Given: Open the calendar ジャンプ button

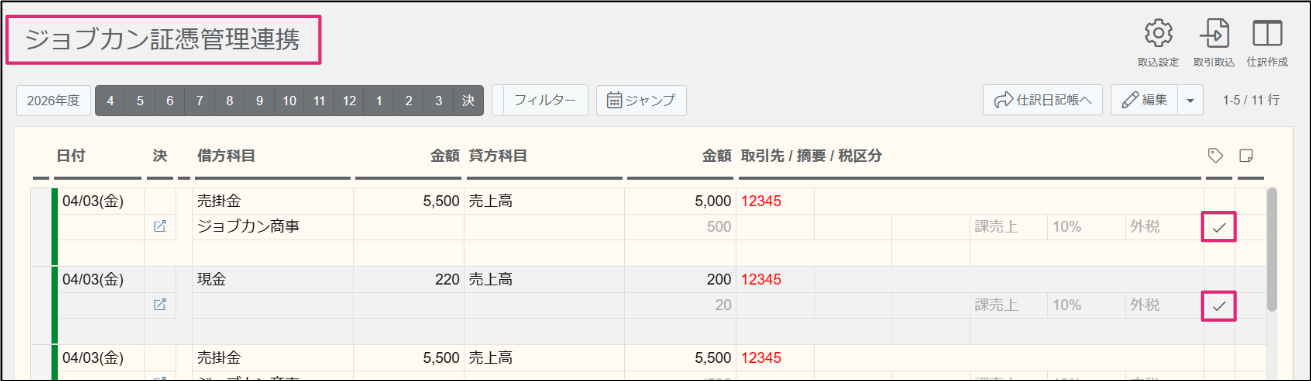Looking at the screenshot, I should pos(641,100).
